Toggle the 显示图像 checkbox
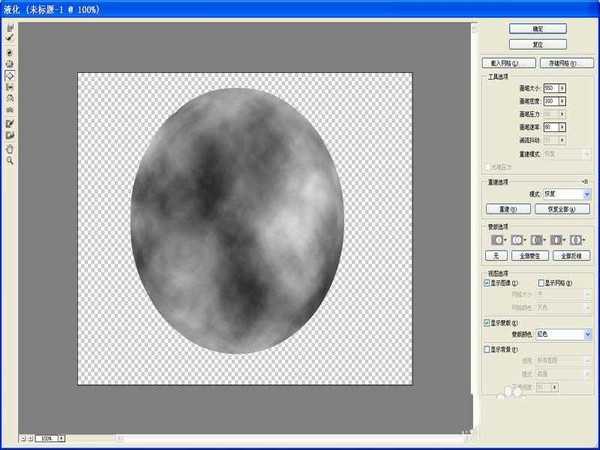The height and width of the screenshot is (450, 600). tap(487, 283)
